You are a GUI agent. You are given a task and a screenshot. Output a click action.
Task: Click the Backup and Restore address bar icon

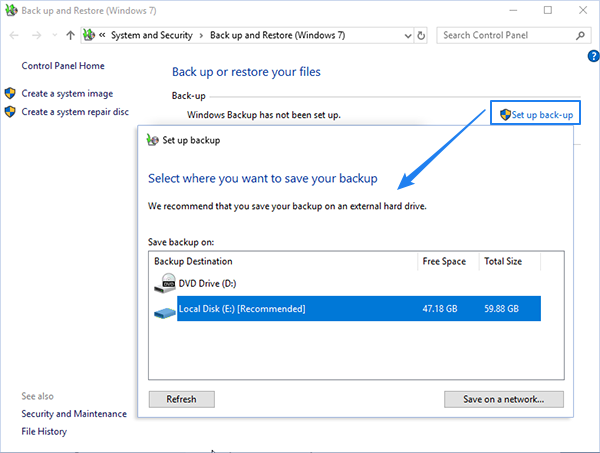point(89,35)
